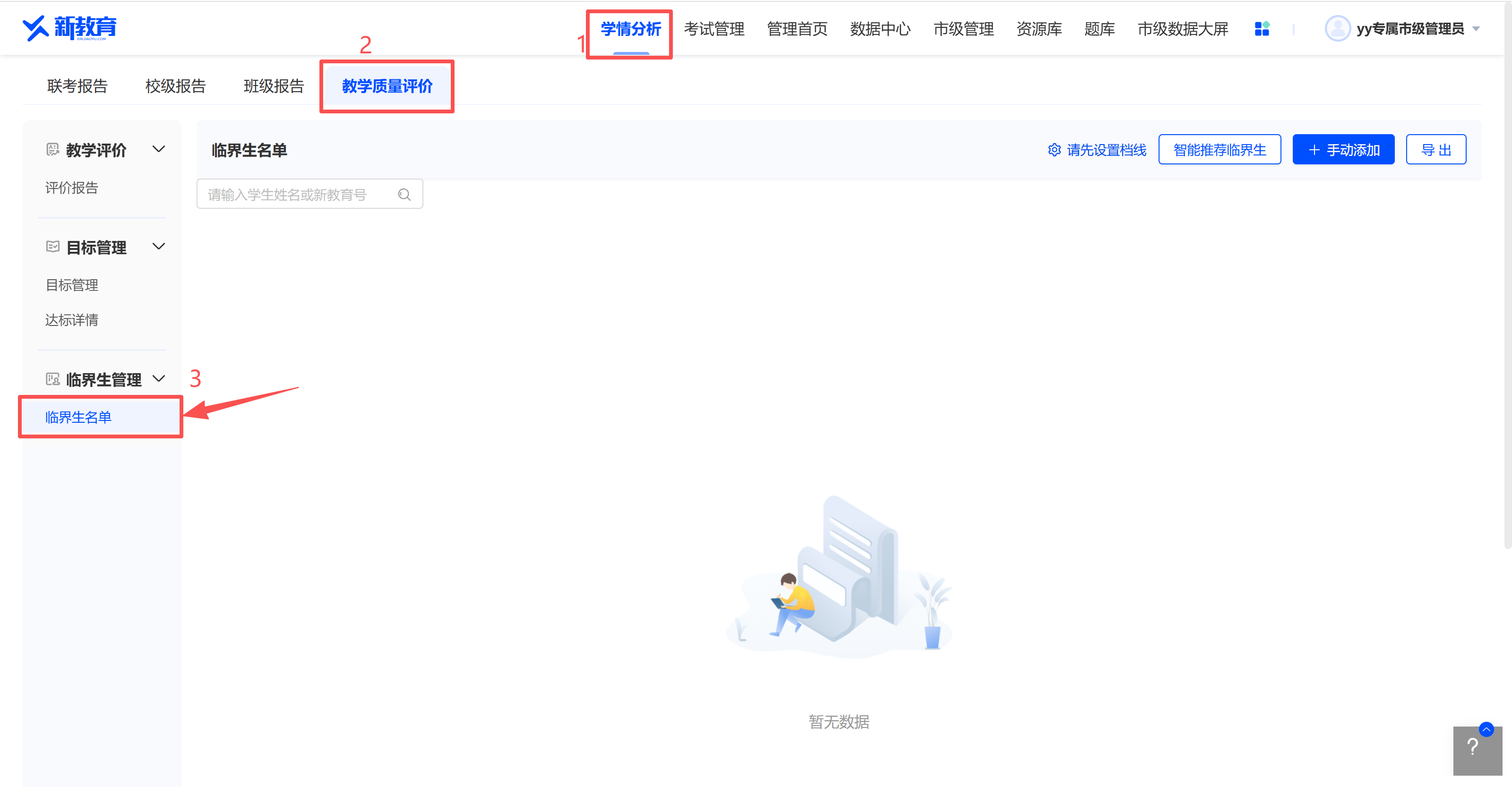Switch to the 考试管理 menu
Screen dimensions: 1512x787
(714, 29)
